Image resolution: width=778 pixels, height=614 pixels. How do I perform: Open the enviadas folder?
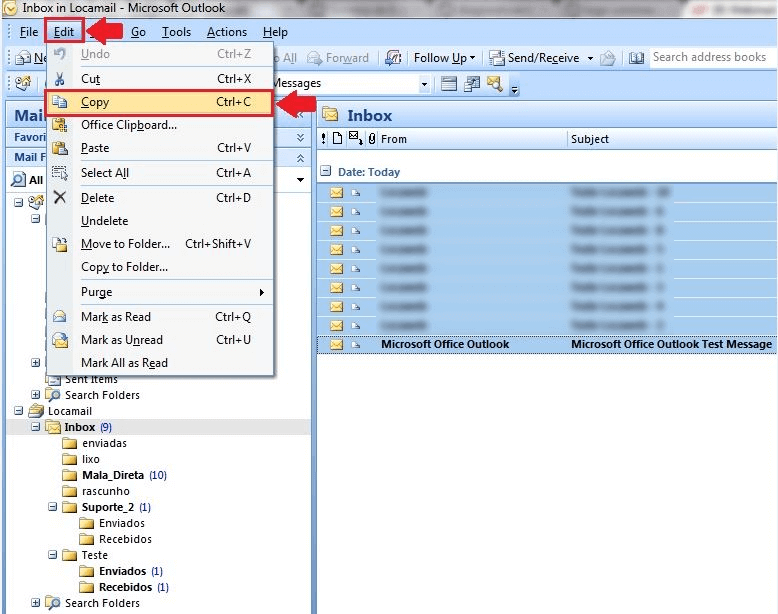coord(104,443)
